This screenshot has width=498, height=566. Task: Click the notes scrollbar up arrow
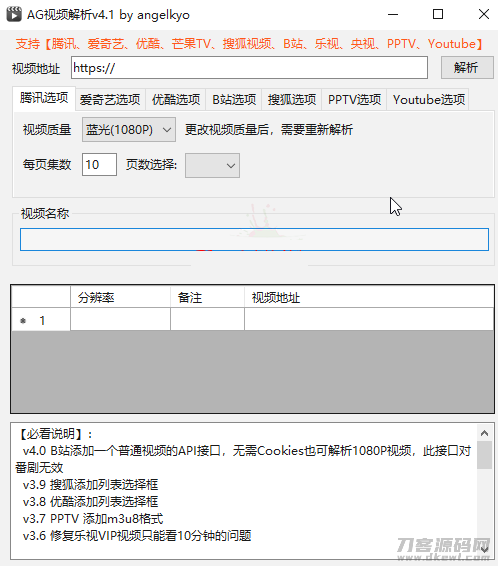click(484, 433)
